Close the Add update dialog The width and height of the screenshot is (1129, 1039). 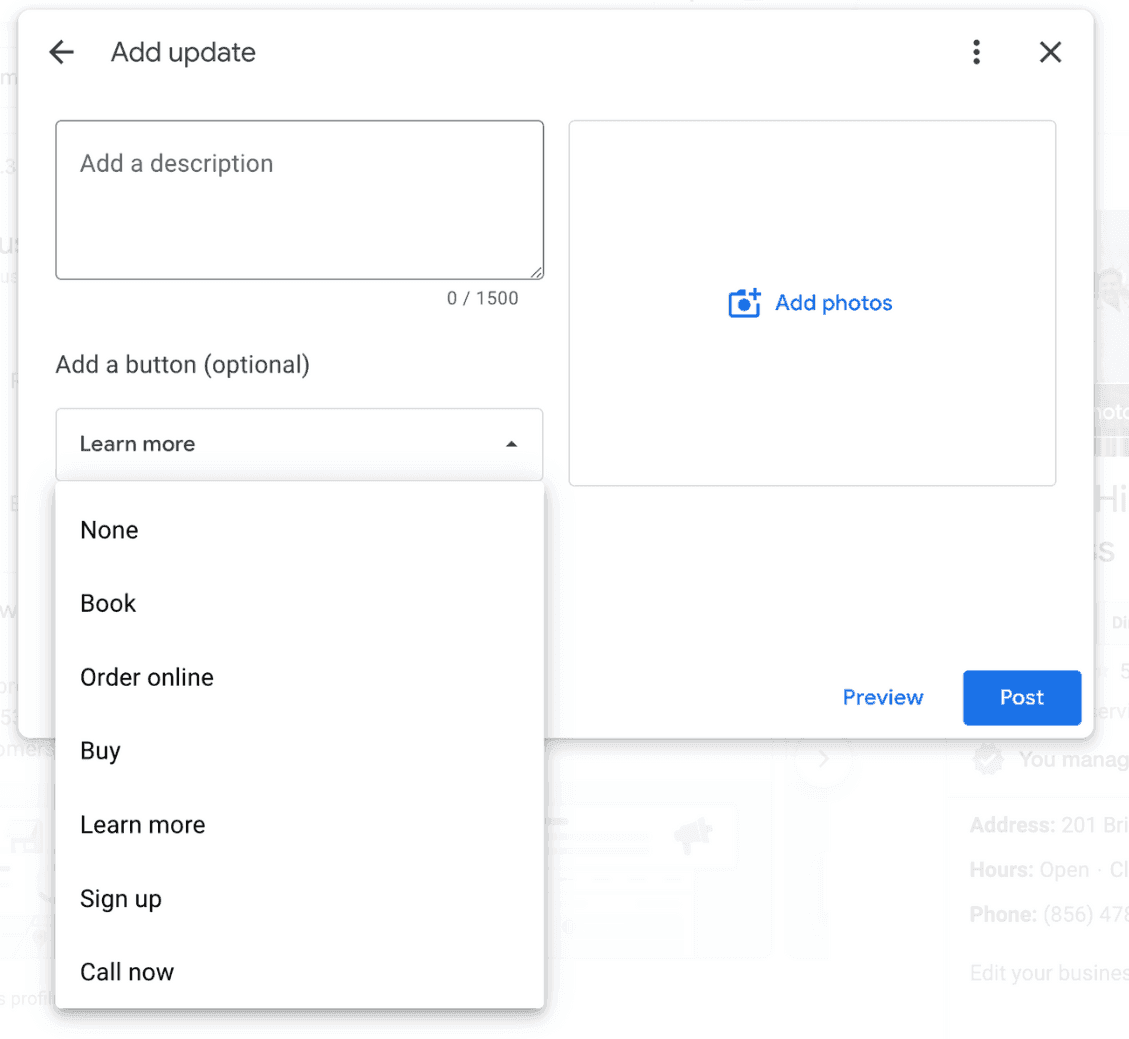click(1051, 52)
